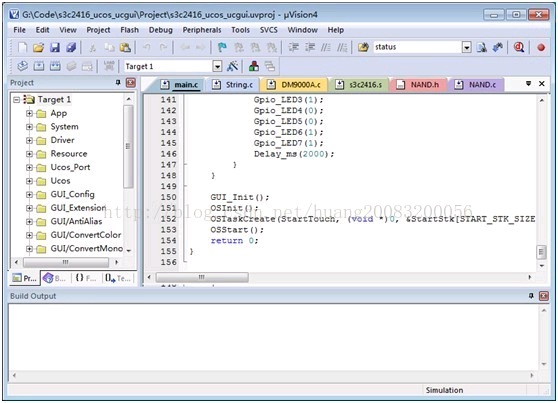Expand the App folder in the project tree
Image resolution: width=558 pixels, height=403 pixels.
pos(29,113)
